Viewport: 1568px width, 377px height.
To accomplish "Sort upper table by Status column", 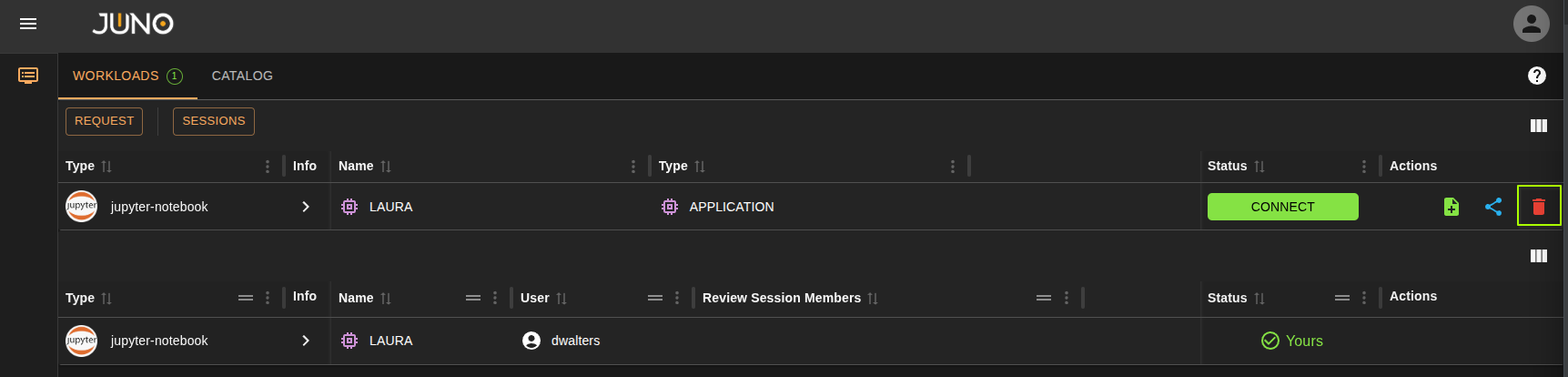I will pyautogui.click(x=1259, y=167).
